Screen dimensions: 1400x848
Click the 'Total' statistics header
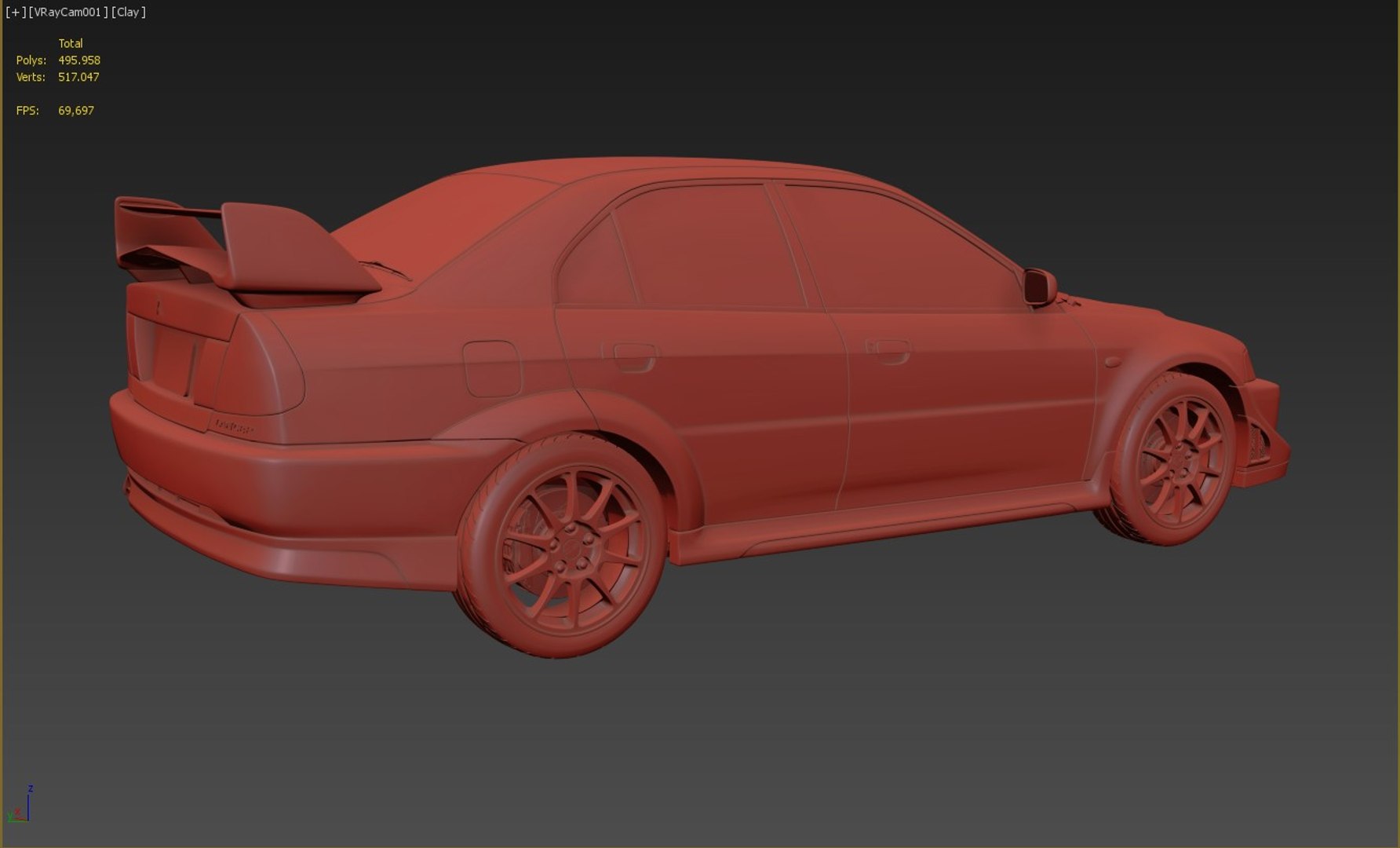click(71, 43)
